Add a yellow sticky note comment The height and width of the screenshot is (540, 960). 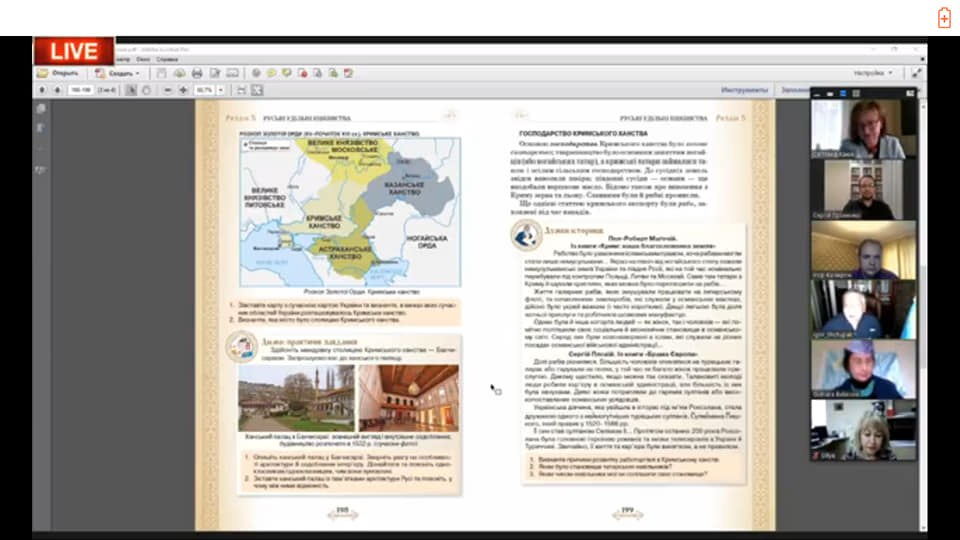pyautogui.click(x=271, y=73)
